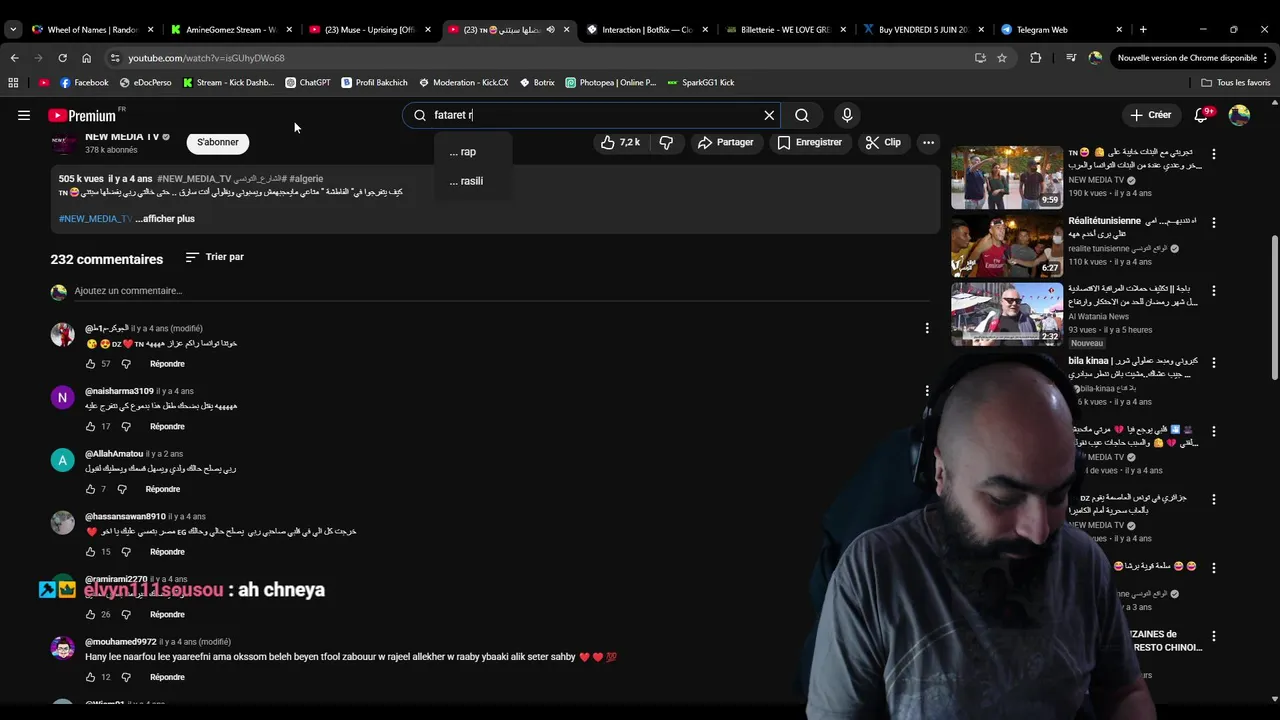Focus the YouTube search input
Viewport: 1280px width, 720px height.
[590, 115]
